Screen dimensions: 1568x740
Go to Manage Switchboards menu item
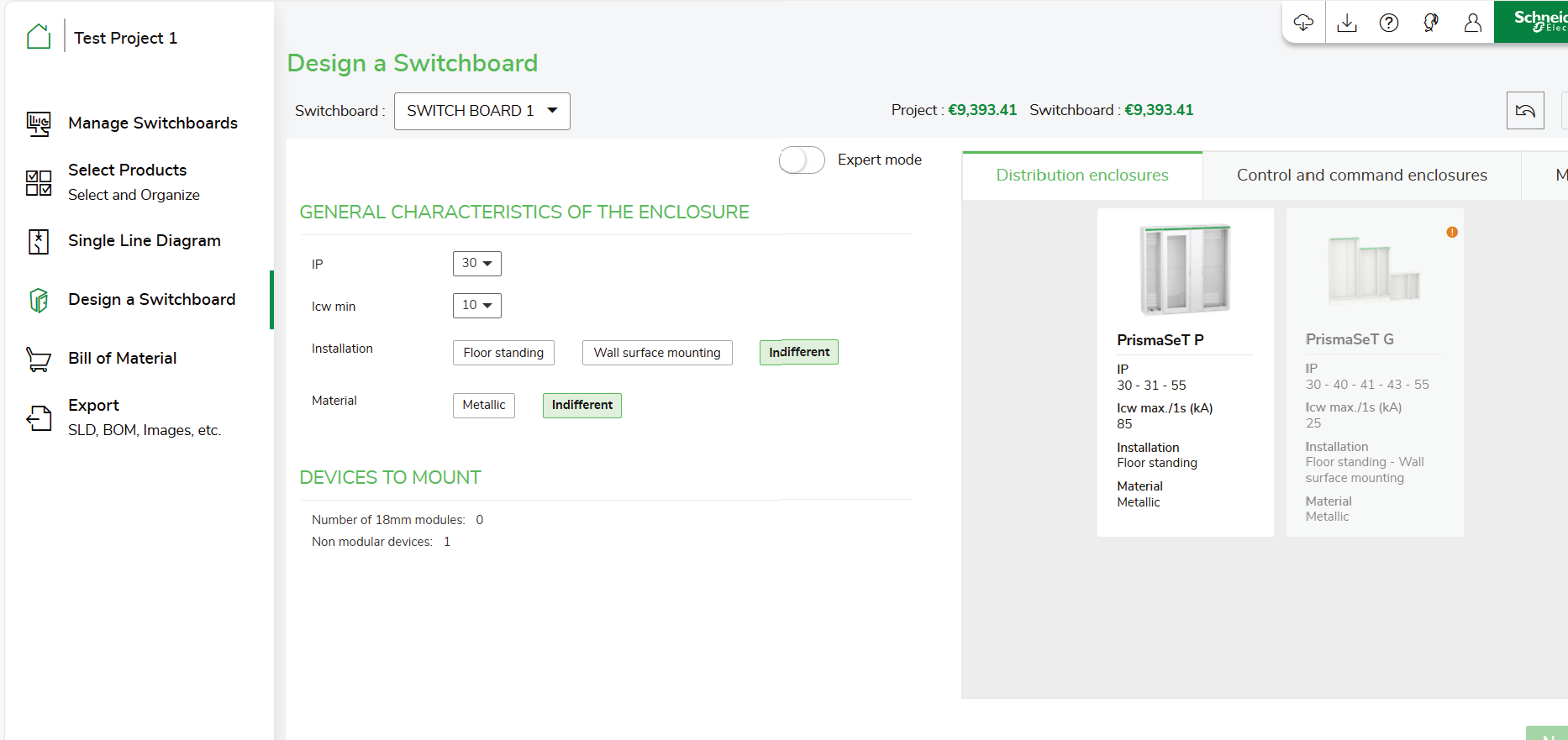(x=153, y=123)
